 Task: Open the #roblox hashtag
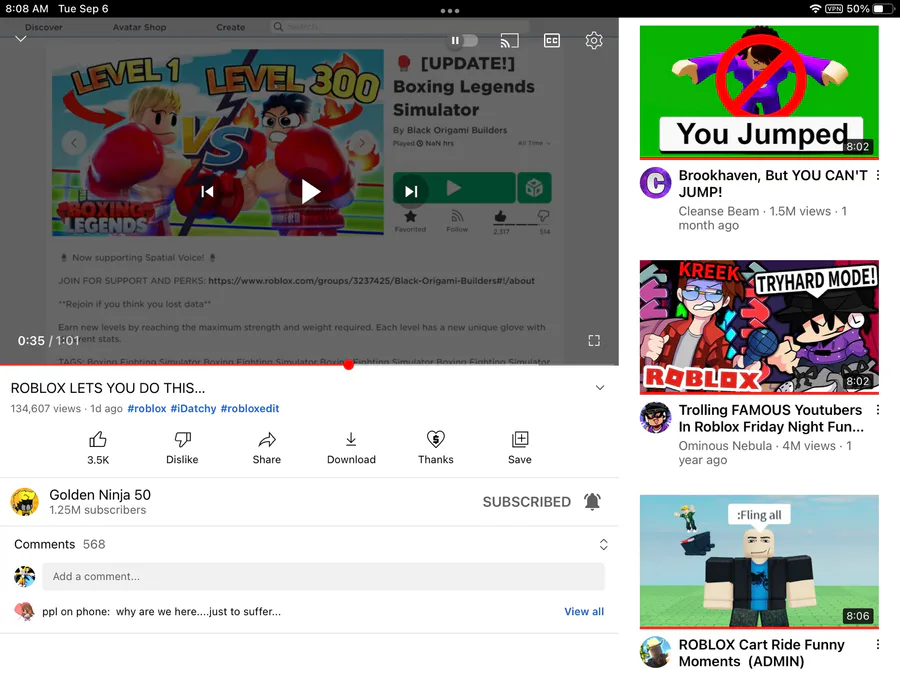coord(147,409)
